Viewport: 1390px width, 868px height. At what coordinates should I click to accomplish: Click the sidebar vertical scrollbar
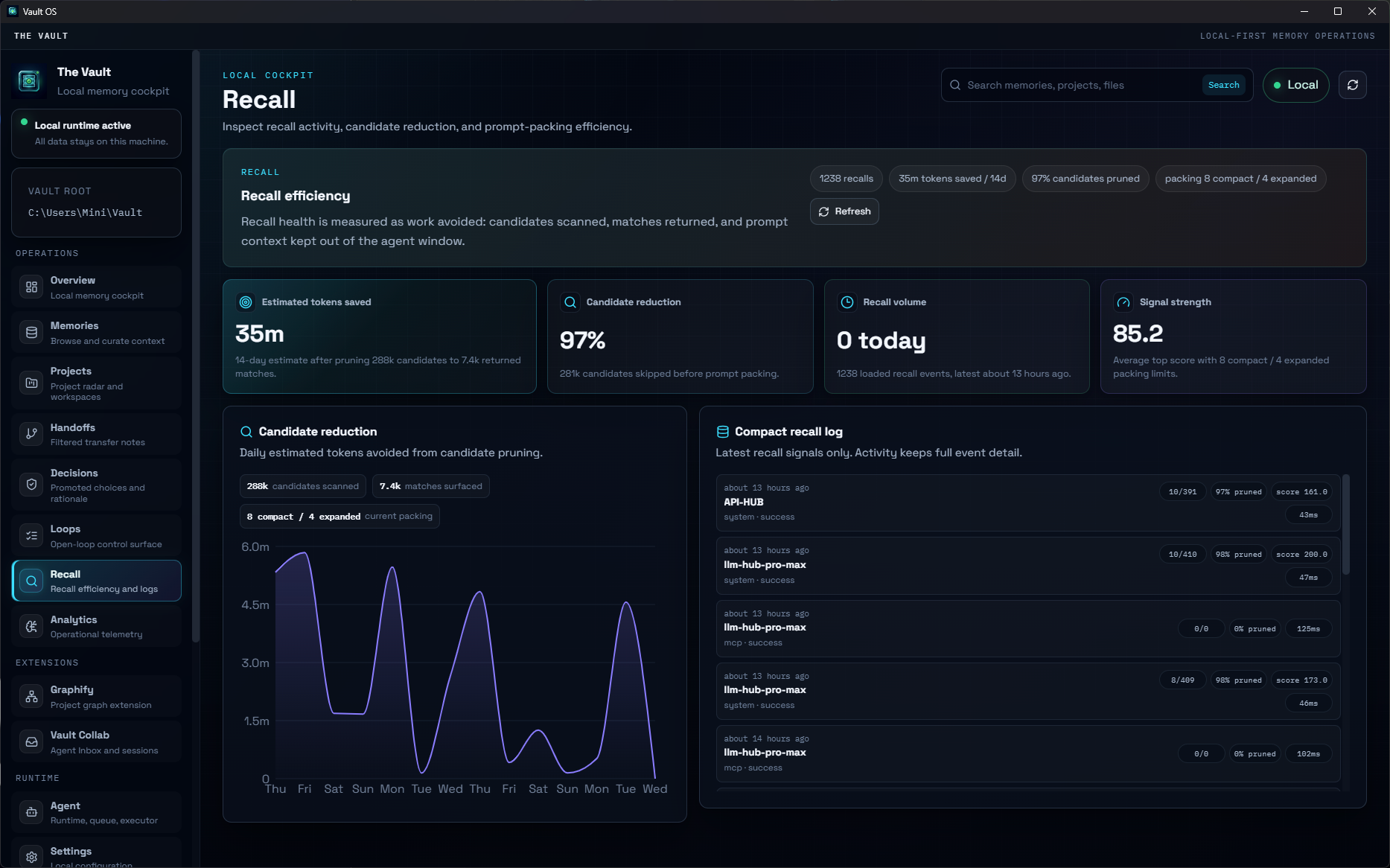pos(196,346)
